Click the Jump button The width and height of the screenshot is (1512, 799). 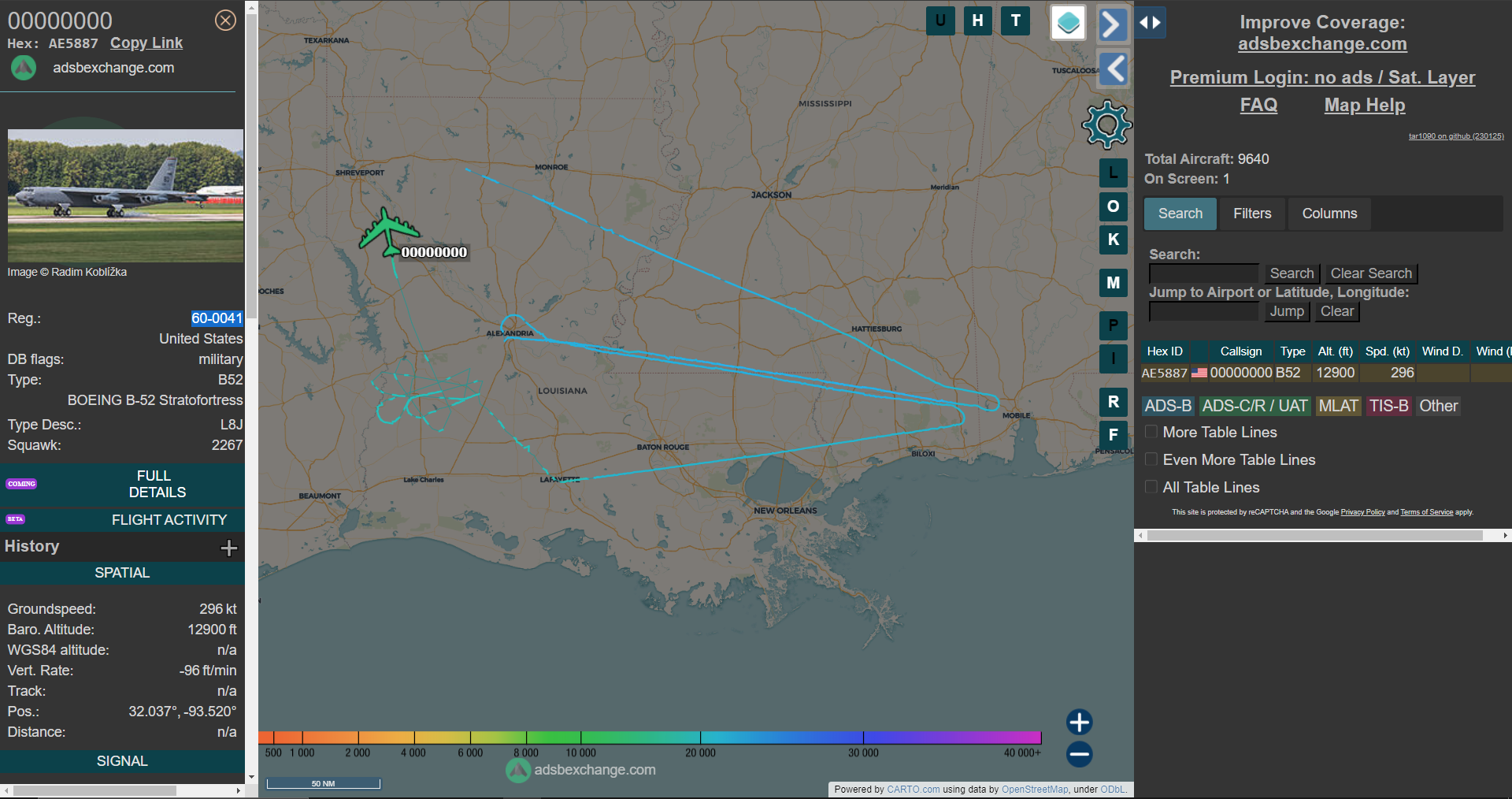pos(1287,311)
